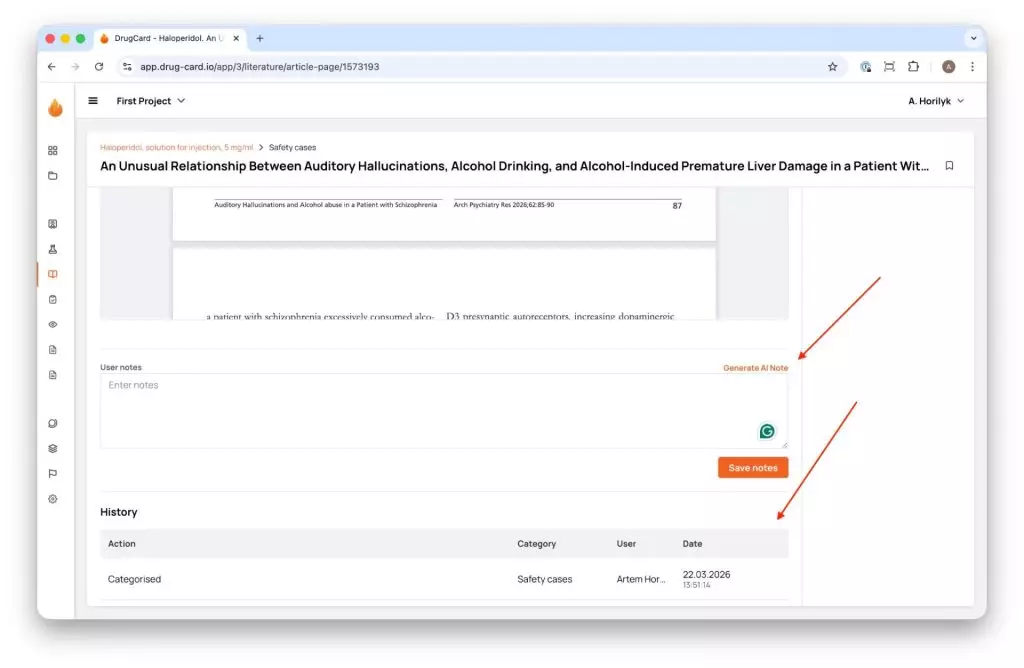Open the chat bubble icon in sidebar
Image resolution: width=1024 pixels, height=668 pixels.
coord(53,423)
